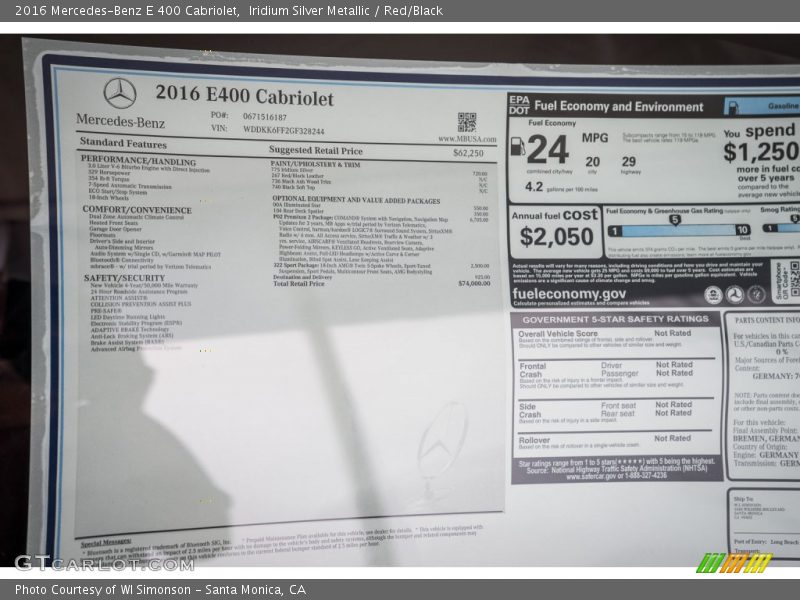The image size is (800, 600).
Task: Click the fueleconomy.gov address
Action: point(569,294)
